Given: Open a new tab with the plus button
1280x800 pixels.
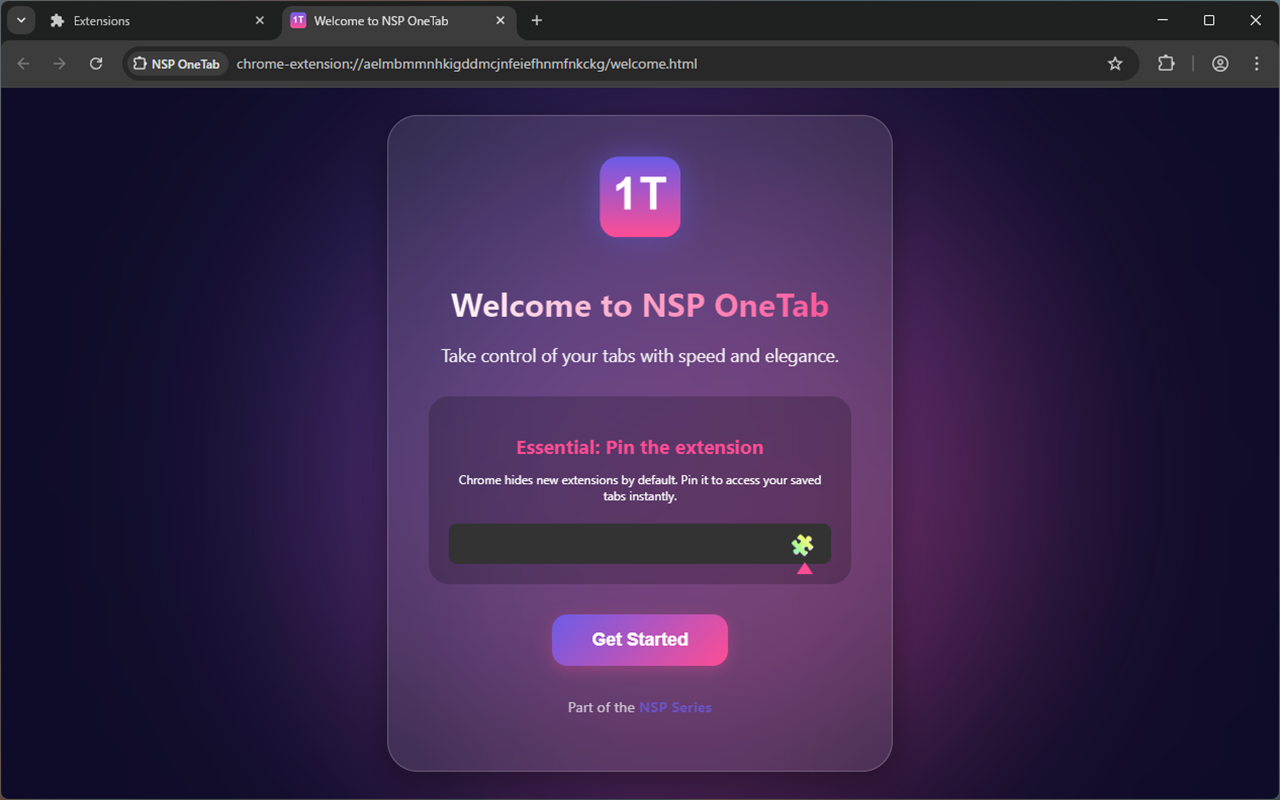Looking at the screenshot, I should pos(537,20).
